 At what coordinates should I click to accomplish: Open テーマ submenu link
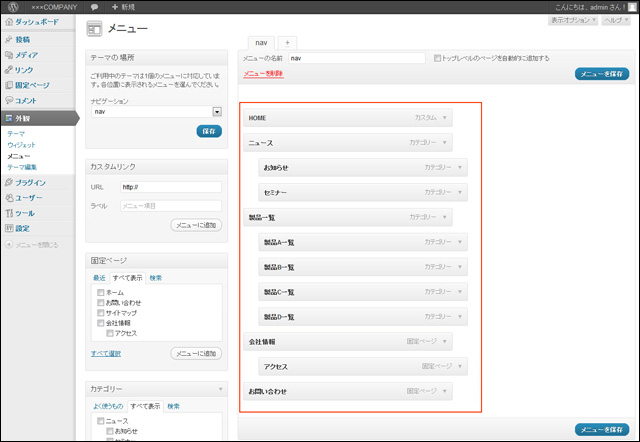click(x=16, y=134)
